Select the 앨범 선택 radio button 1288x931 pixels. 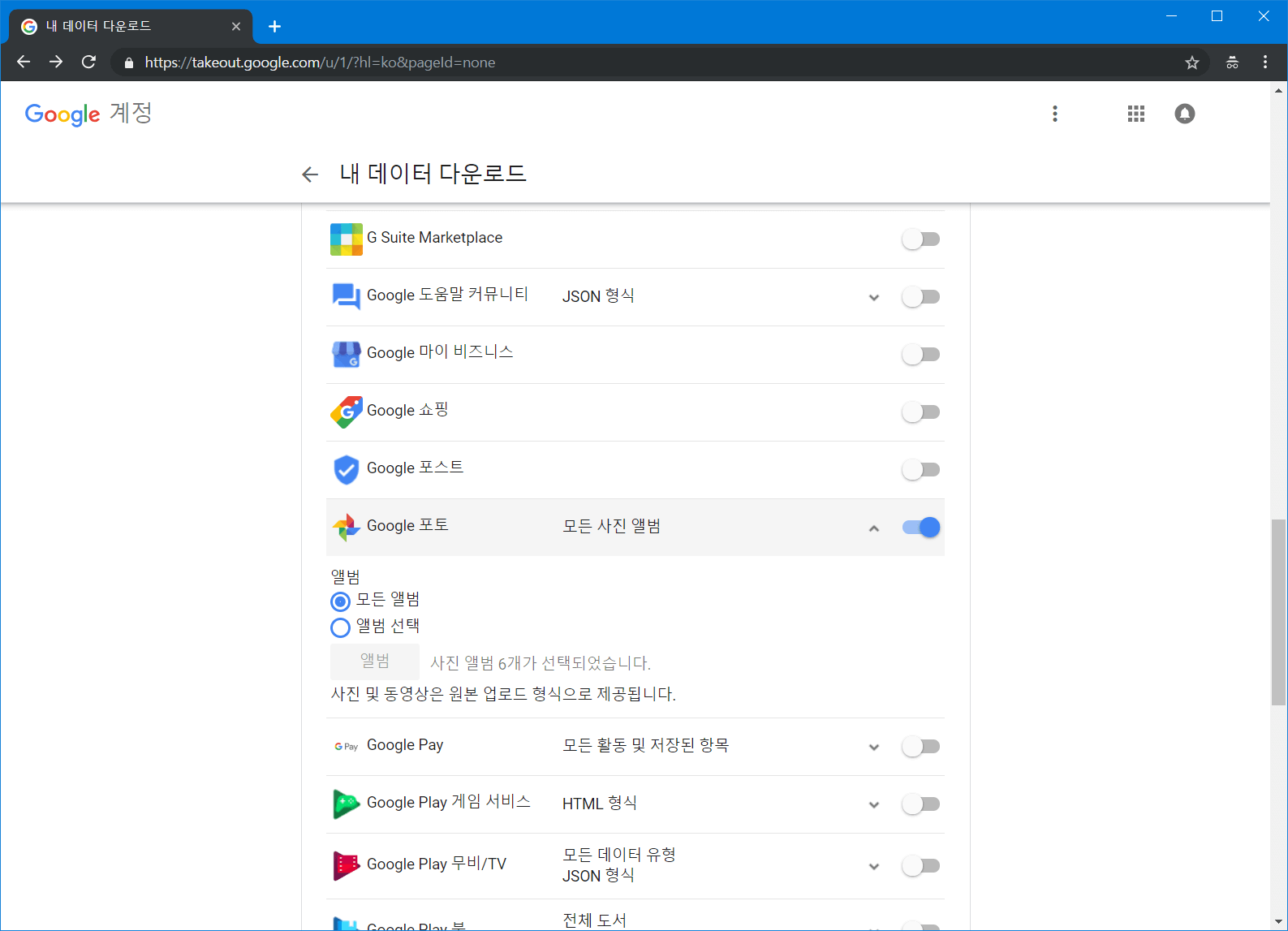pyautogui.click(x=341, y=627)
